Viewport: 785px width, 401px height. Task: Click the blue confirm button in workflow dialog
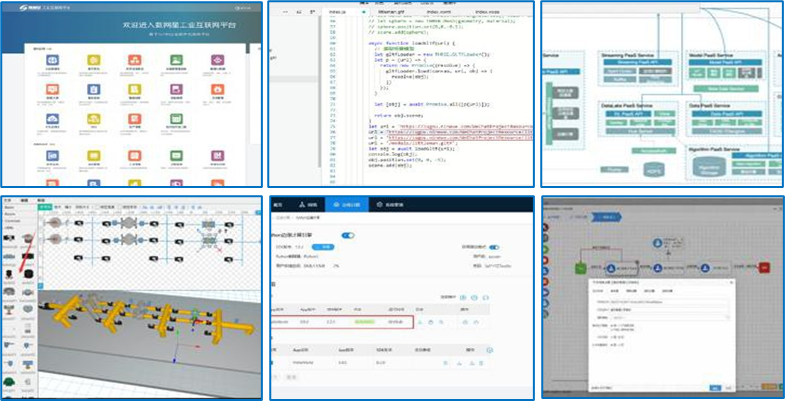tap(713, 387)
